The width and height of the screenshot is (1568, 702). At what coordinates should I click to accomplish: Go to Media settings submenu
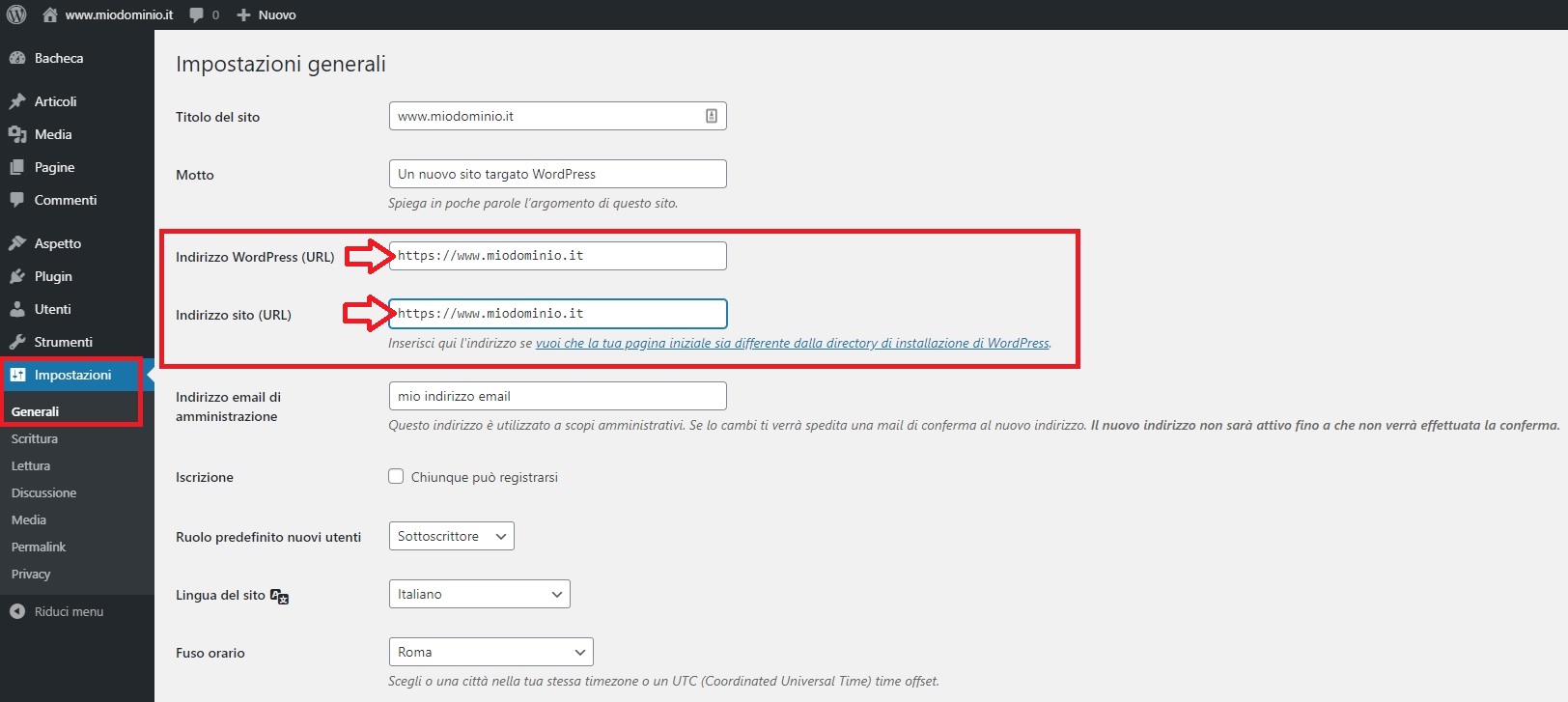coord(29,519)
